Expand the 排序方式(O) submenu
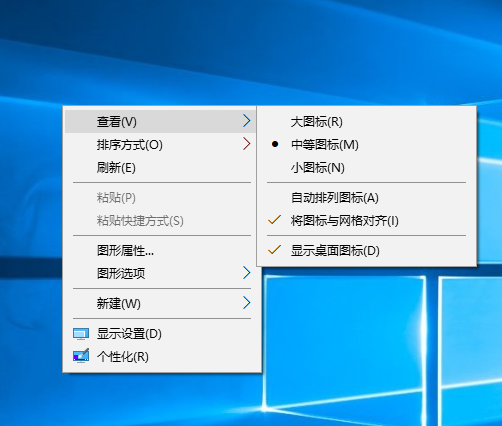Viewport: 502px width, 426px height. click(160, 144)
